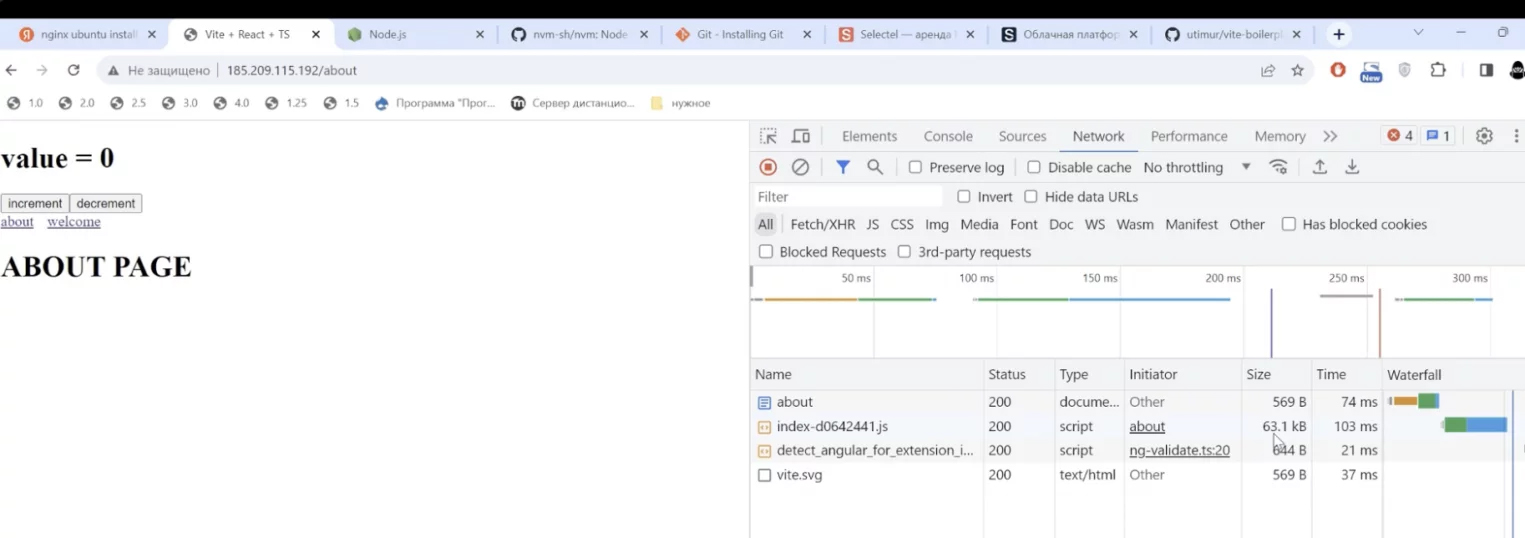Expand more DevTools tabs chevron
Screen dimensions: 1525x538
1330,136
